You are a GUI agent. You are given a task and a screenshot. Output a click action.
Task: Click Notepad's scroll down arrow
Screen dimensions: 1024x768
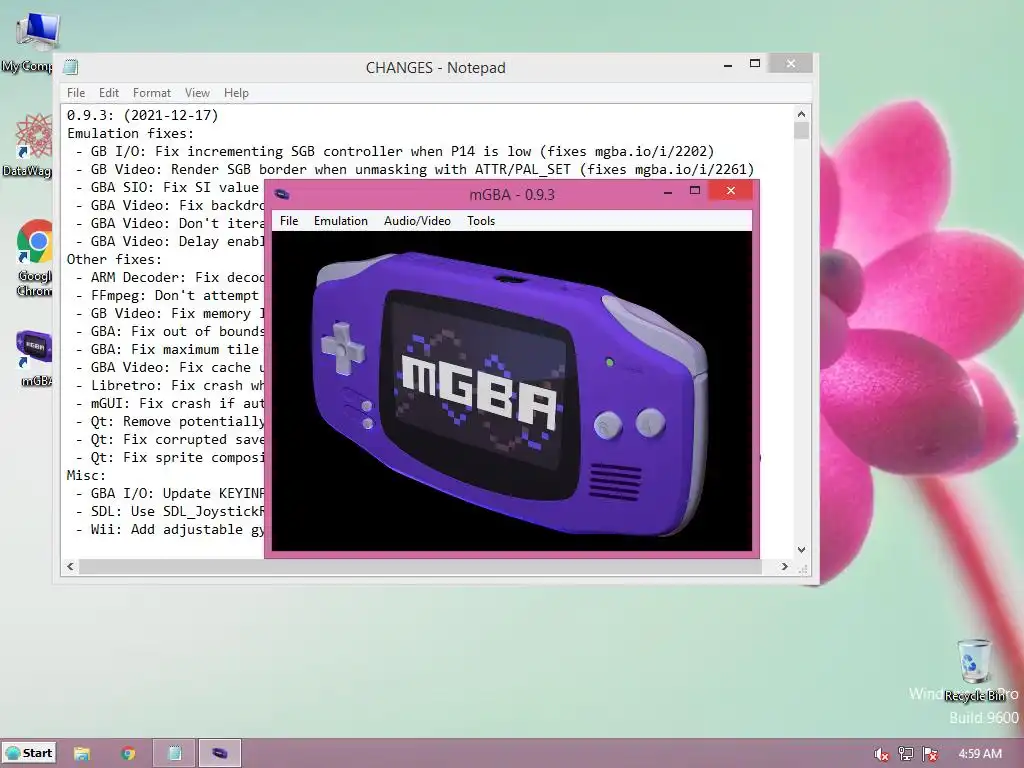(x=801, y=550)
